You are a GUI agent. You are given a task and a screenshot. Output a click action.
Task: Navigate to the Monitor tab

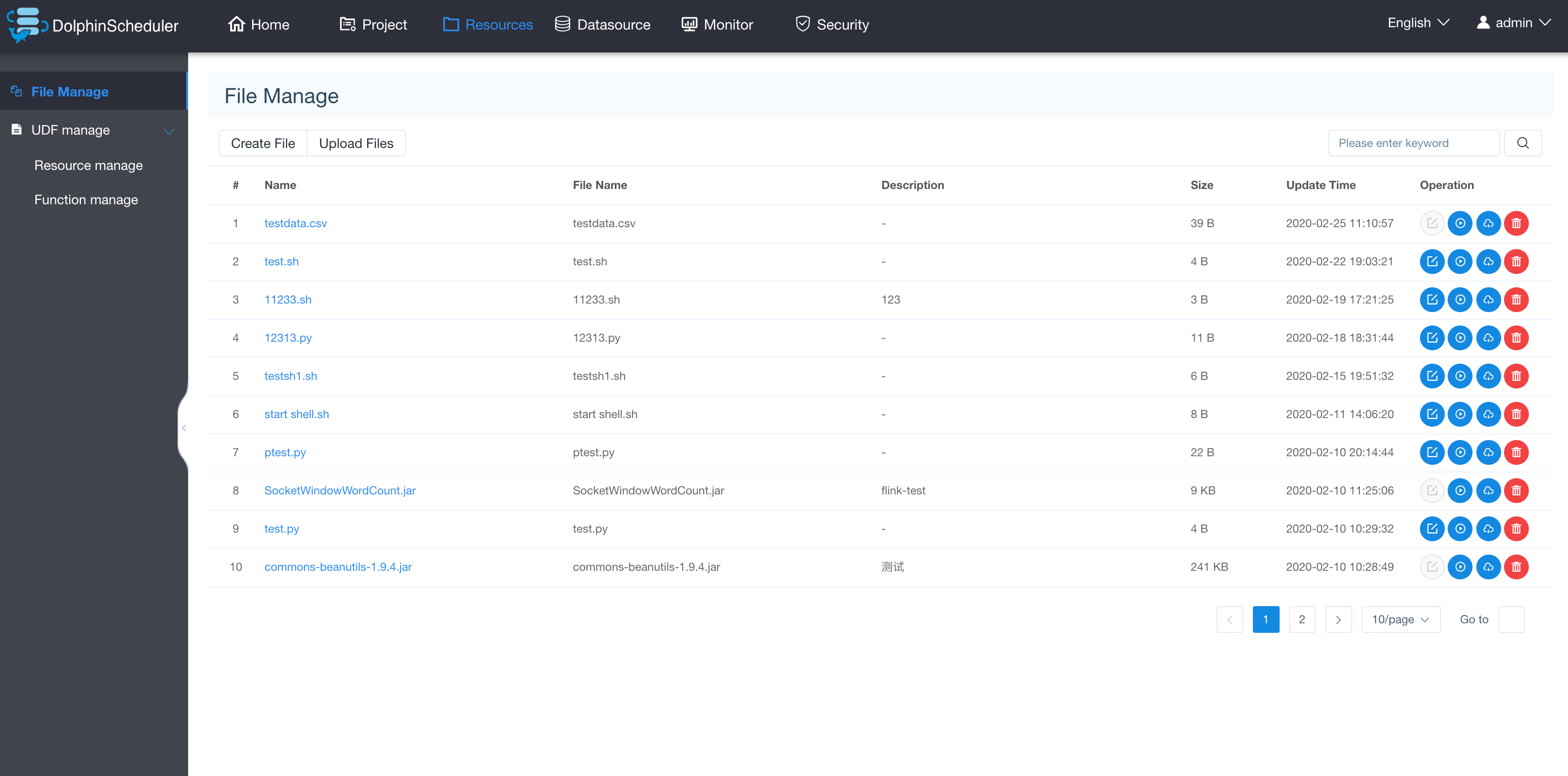point(716,24)
